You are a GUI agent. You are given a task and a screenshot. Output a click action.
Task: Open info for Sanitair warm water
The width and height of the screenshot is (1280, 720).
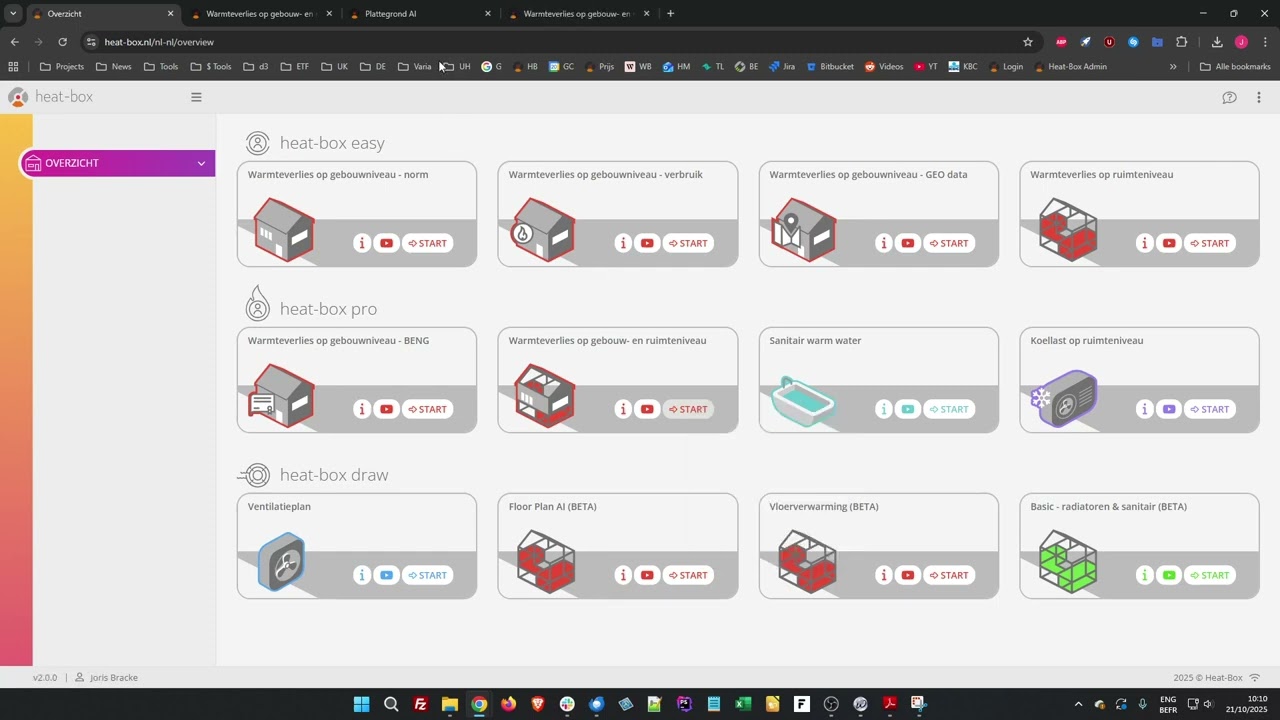[884, 409]
